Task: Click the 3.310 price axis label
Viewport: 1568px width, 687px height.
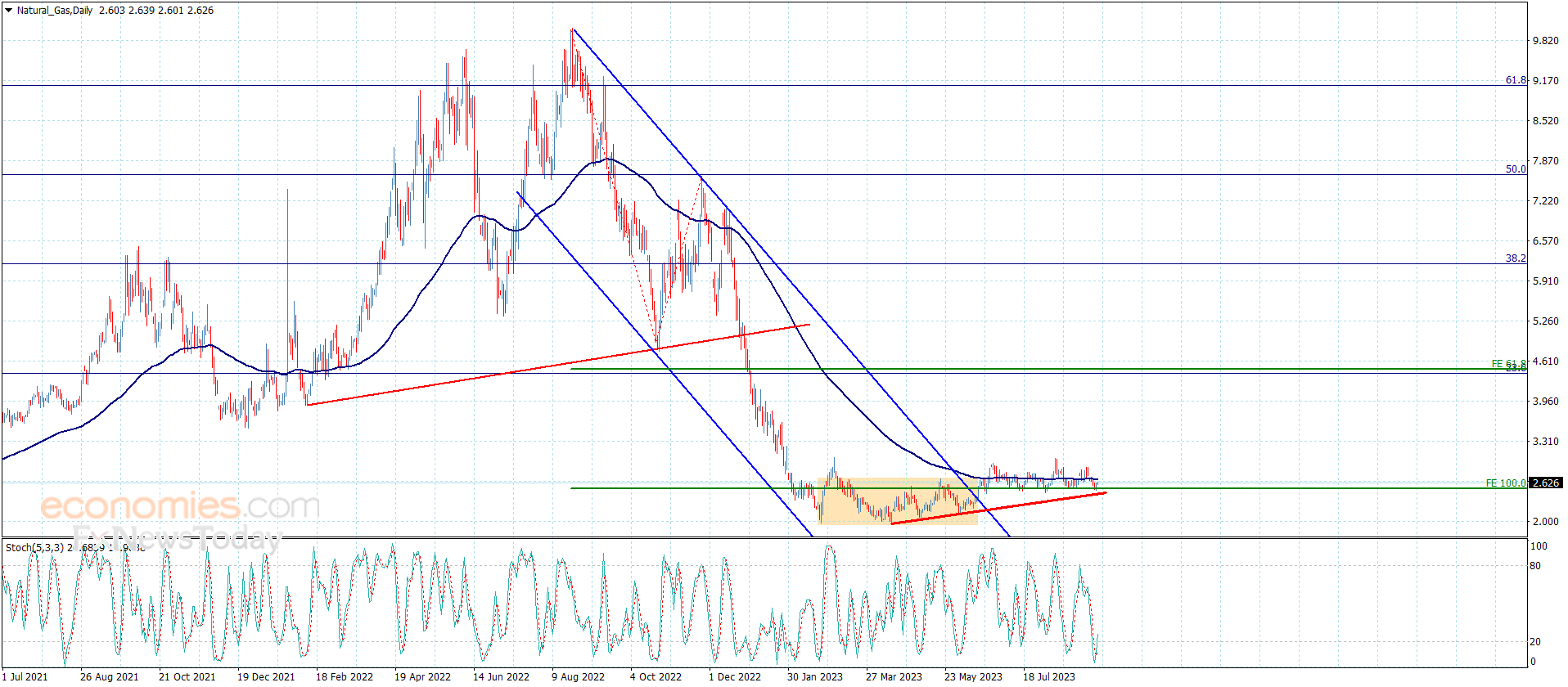Action: [x=1546, y=442]
